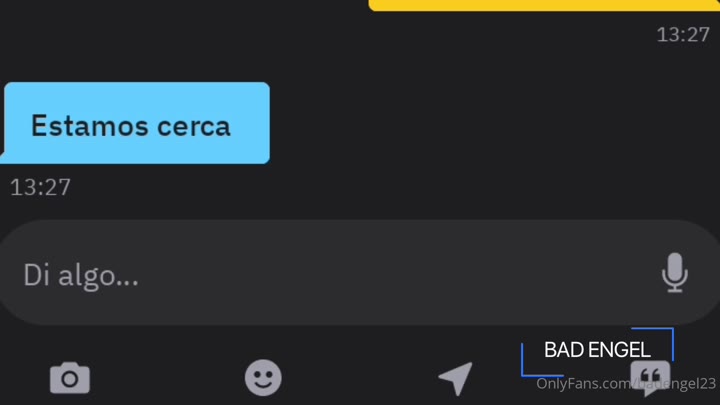Click the 13:27 timestamp under yellow bubble
The width and height of the screenshot is (720, 405).
click(683, 35)
